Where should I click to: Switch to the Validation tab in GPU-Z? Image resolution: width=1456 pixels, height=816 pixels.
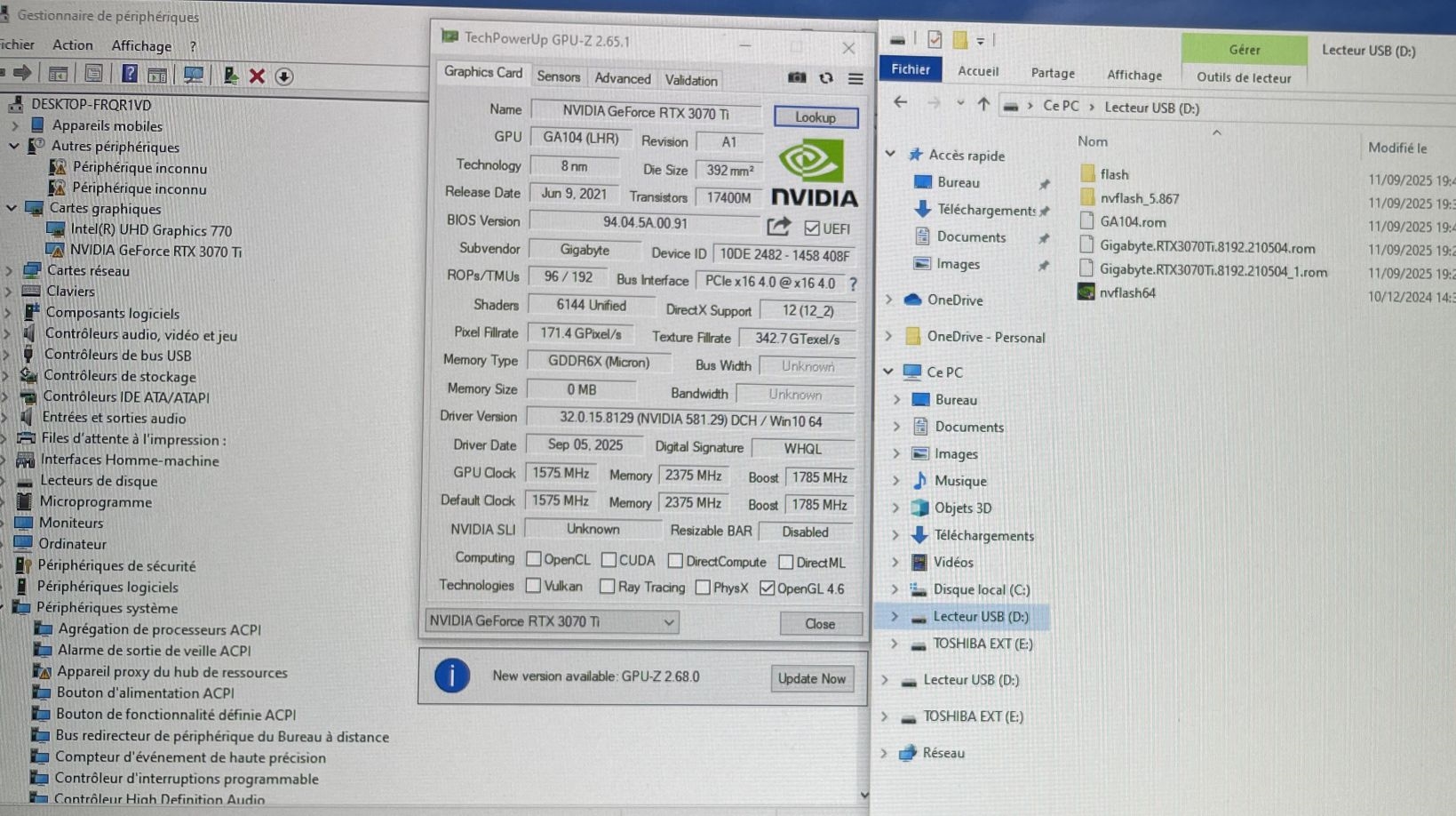point(691,80)
